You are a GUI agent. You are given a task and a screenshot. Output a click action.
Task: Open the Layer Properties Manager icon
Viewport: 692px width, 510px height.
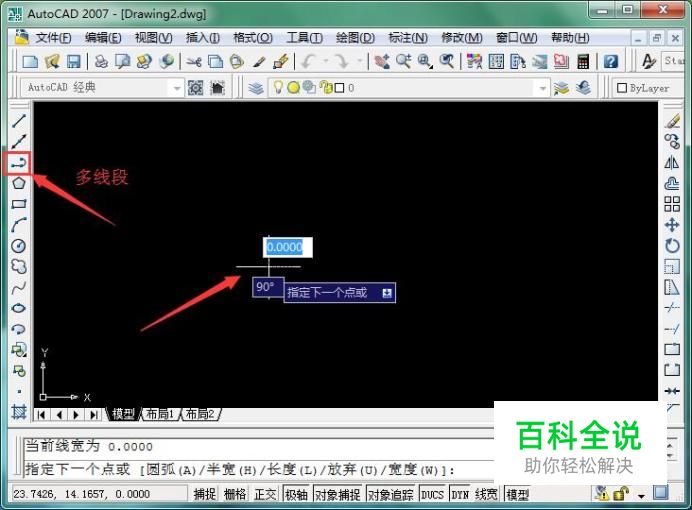click(256, 88)
